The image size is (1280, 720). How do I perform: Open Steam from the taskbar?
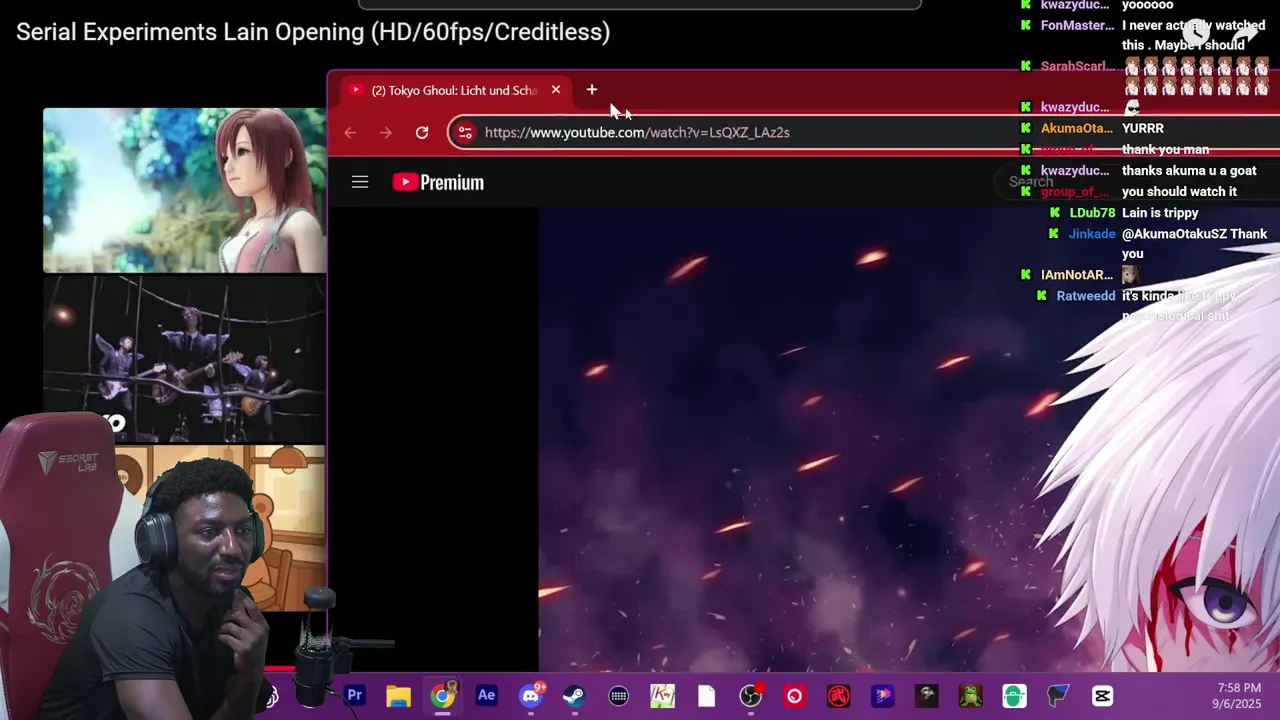pyautogui.click(x=574, y=696)
